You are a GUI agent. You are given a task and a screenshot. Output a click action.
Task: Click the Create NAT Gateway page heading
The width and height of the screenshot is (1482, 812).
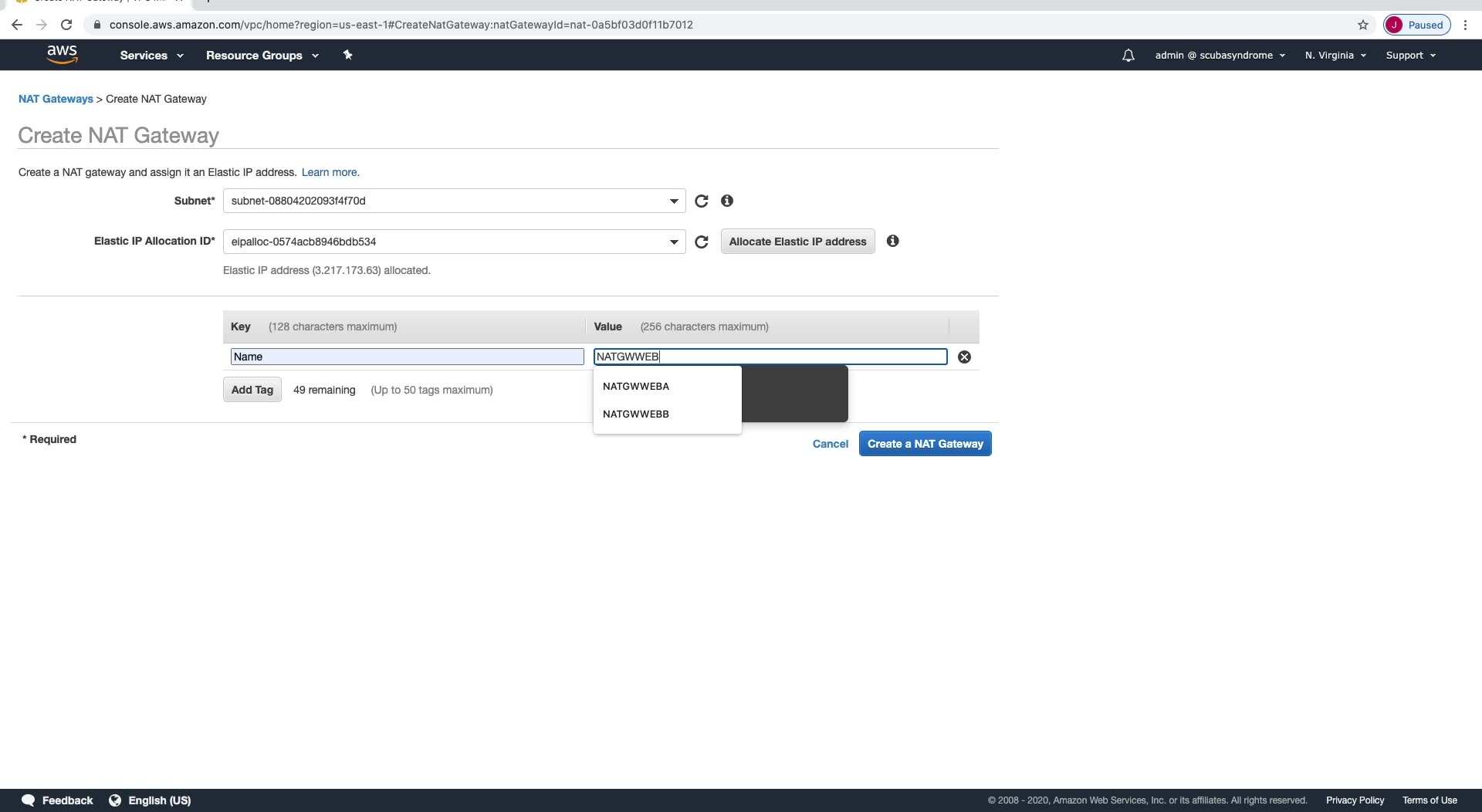(118, 135)
